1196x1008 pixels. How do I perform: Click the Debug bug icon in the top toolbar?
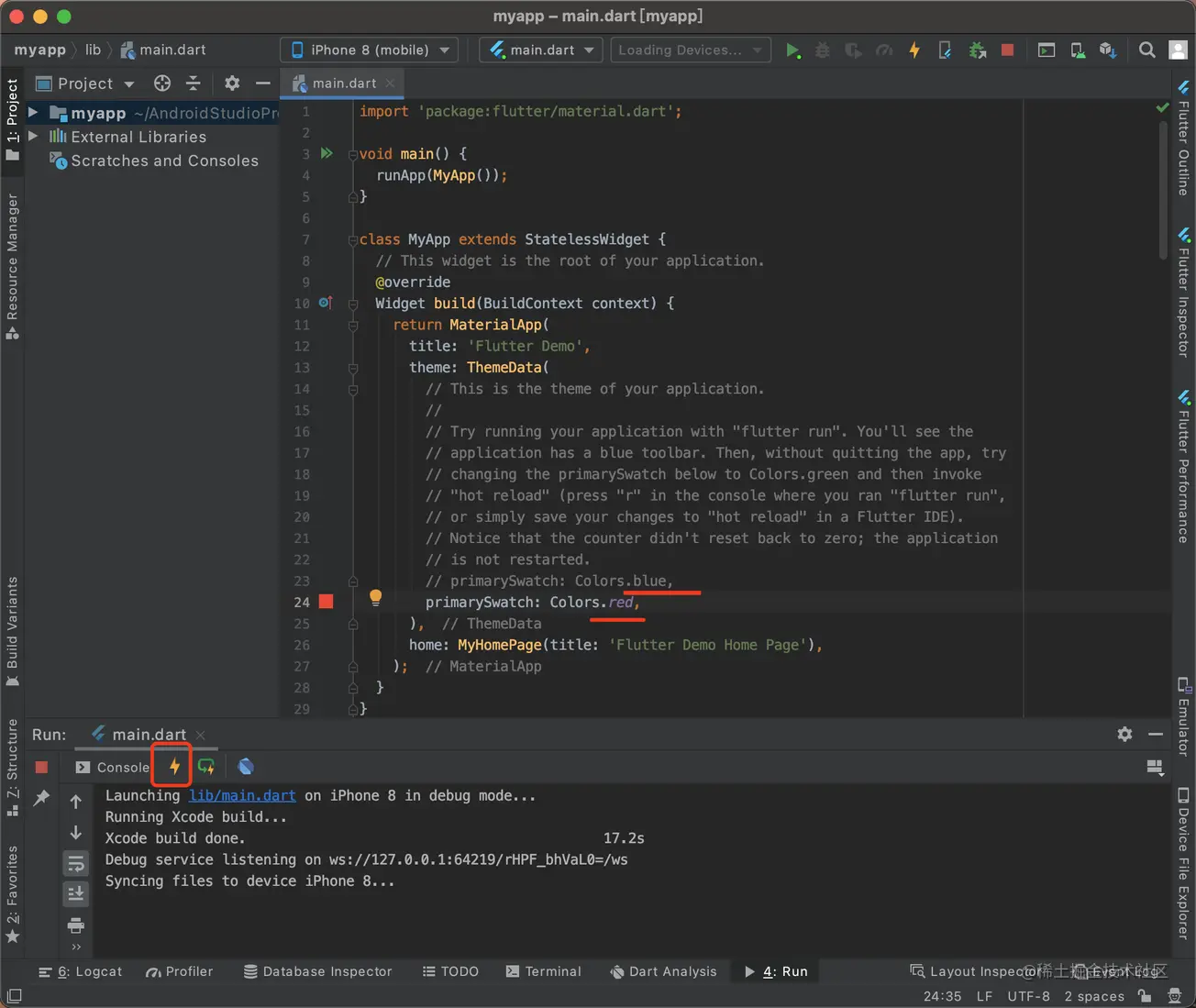click(823, 50)
